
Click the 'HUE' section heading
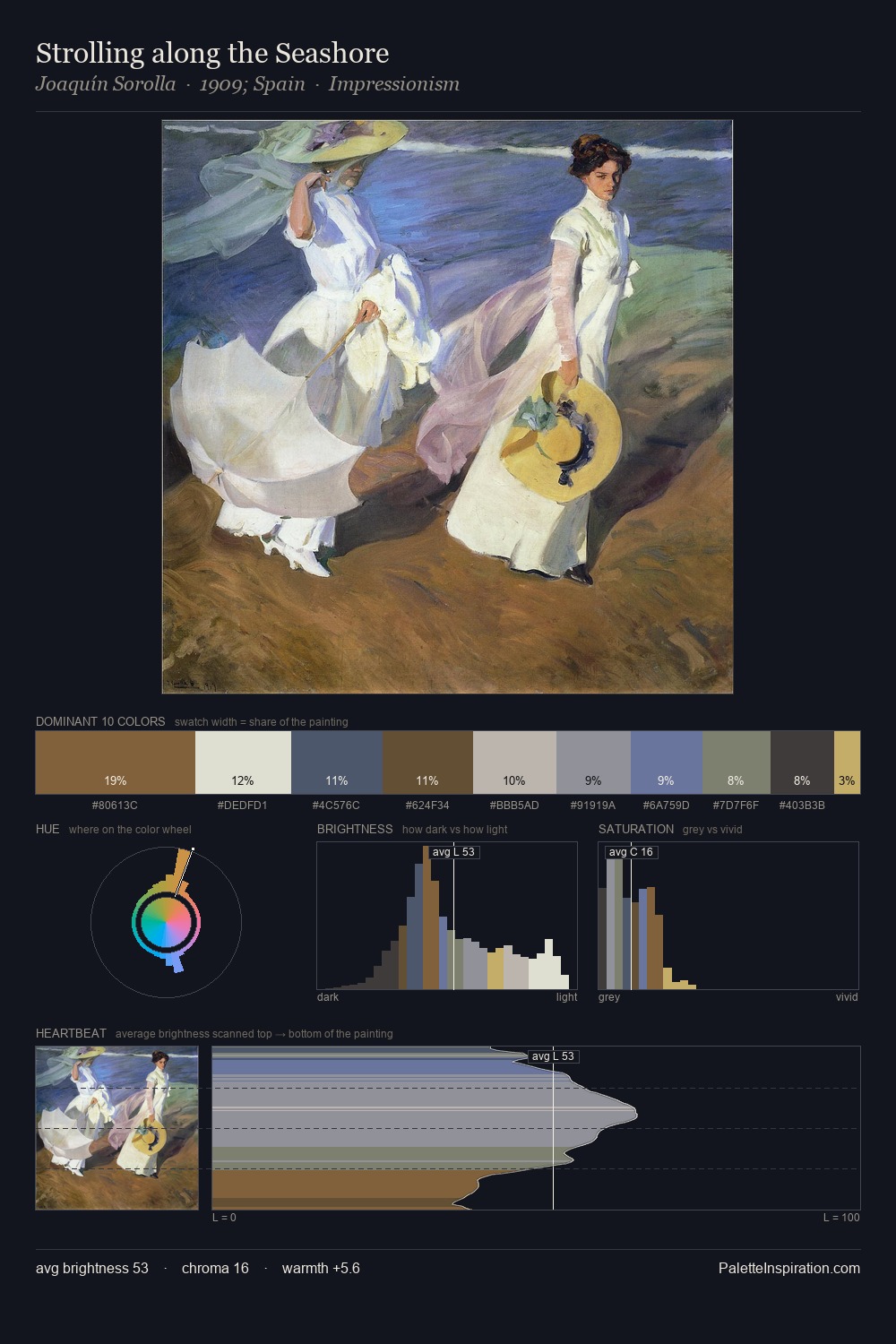47,829
